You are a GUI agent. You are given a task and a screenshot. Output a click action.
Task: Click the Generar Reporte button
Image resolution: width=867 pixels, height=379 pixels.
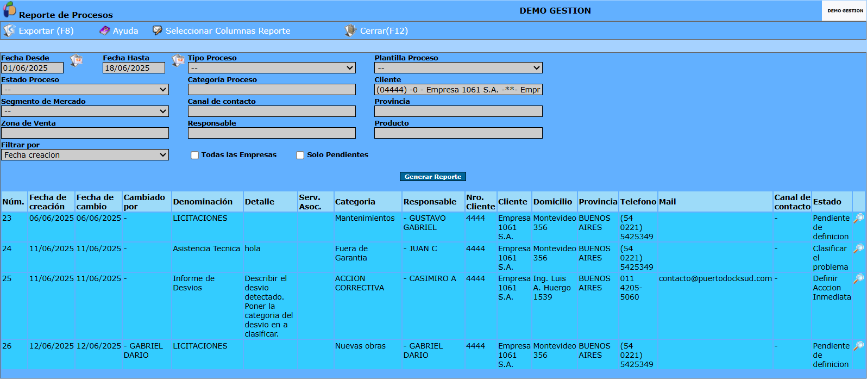click(434, 177)
